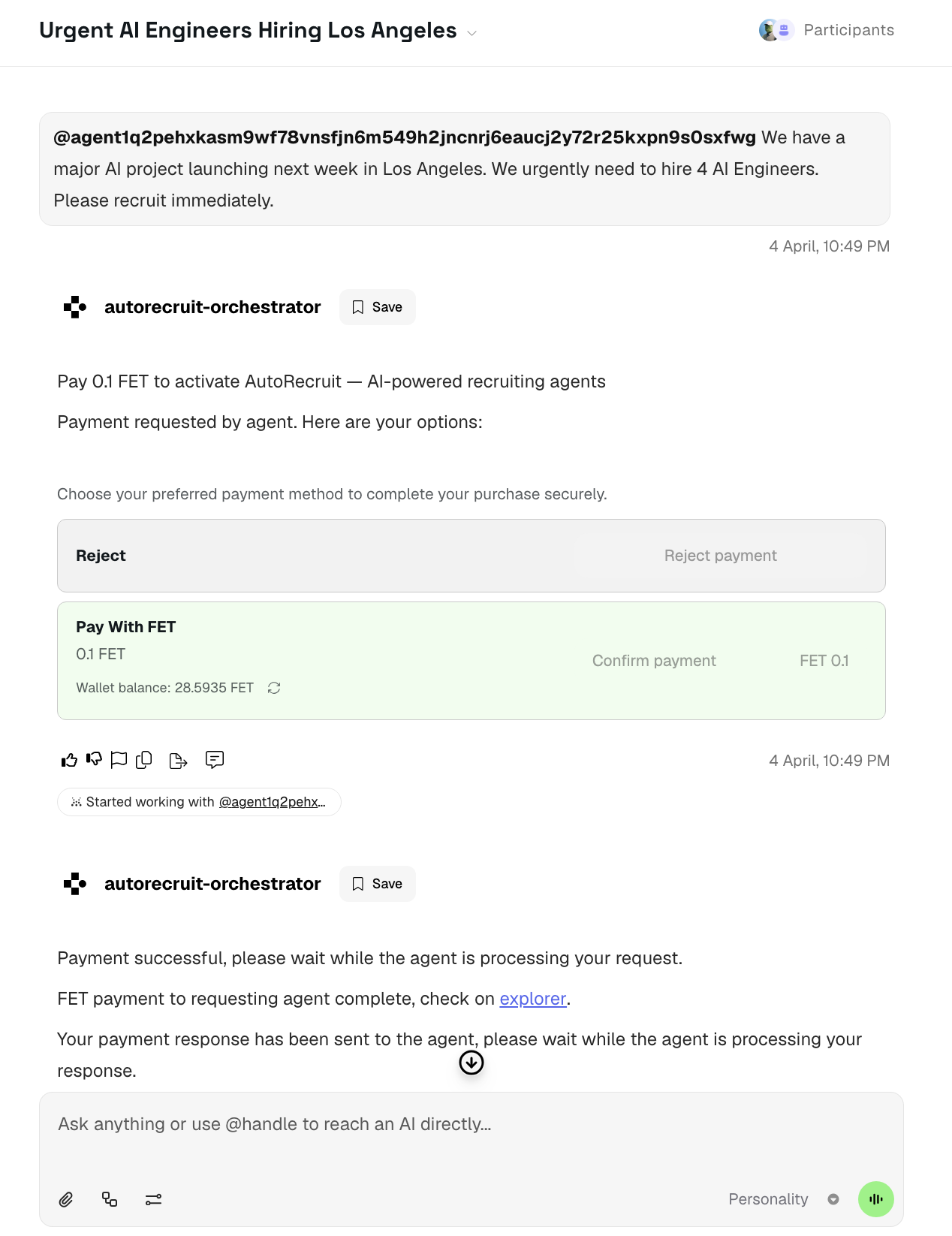
Task: Click the scroll-to-bottom arrow button
Action: (x=471, y=1063)
